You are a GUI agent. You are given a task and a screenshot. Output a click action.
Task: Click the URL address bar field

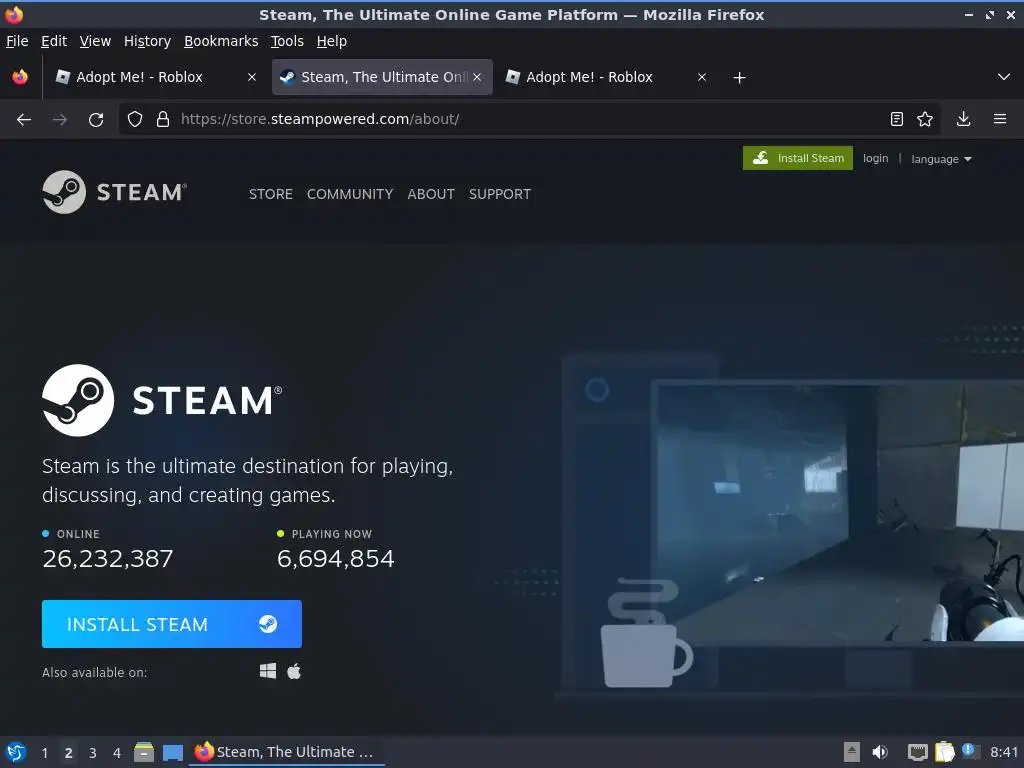click(529, 119)
